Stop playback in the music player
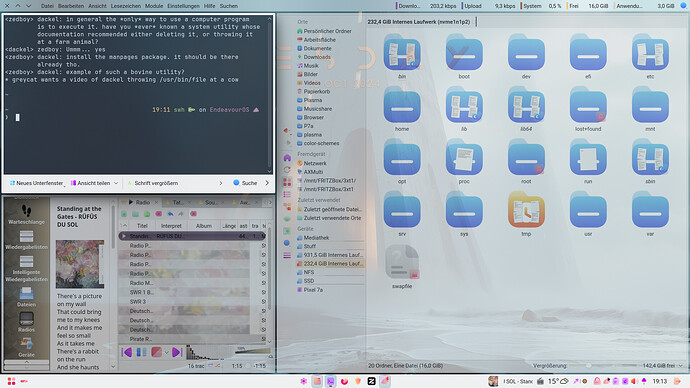 pyautogui.click(x=156, y=352)
